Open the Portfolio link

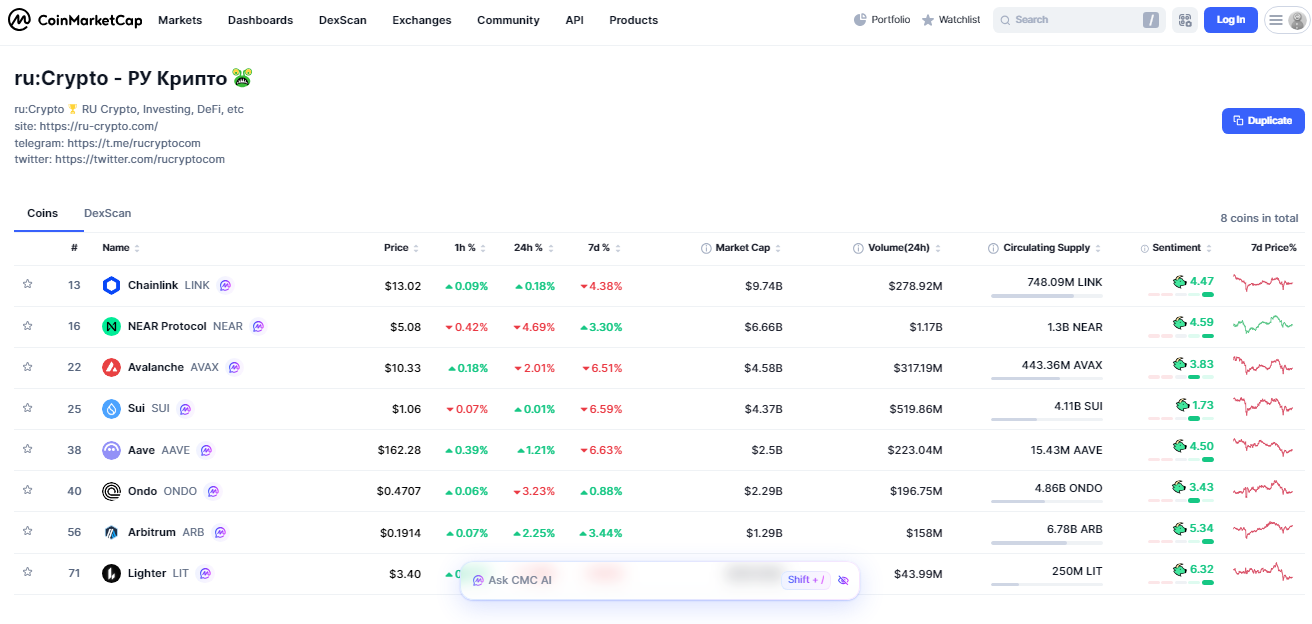coord(882,20)
